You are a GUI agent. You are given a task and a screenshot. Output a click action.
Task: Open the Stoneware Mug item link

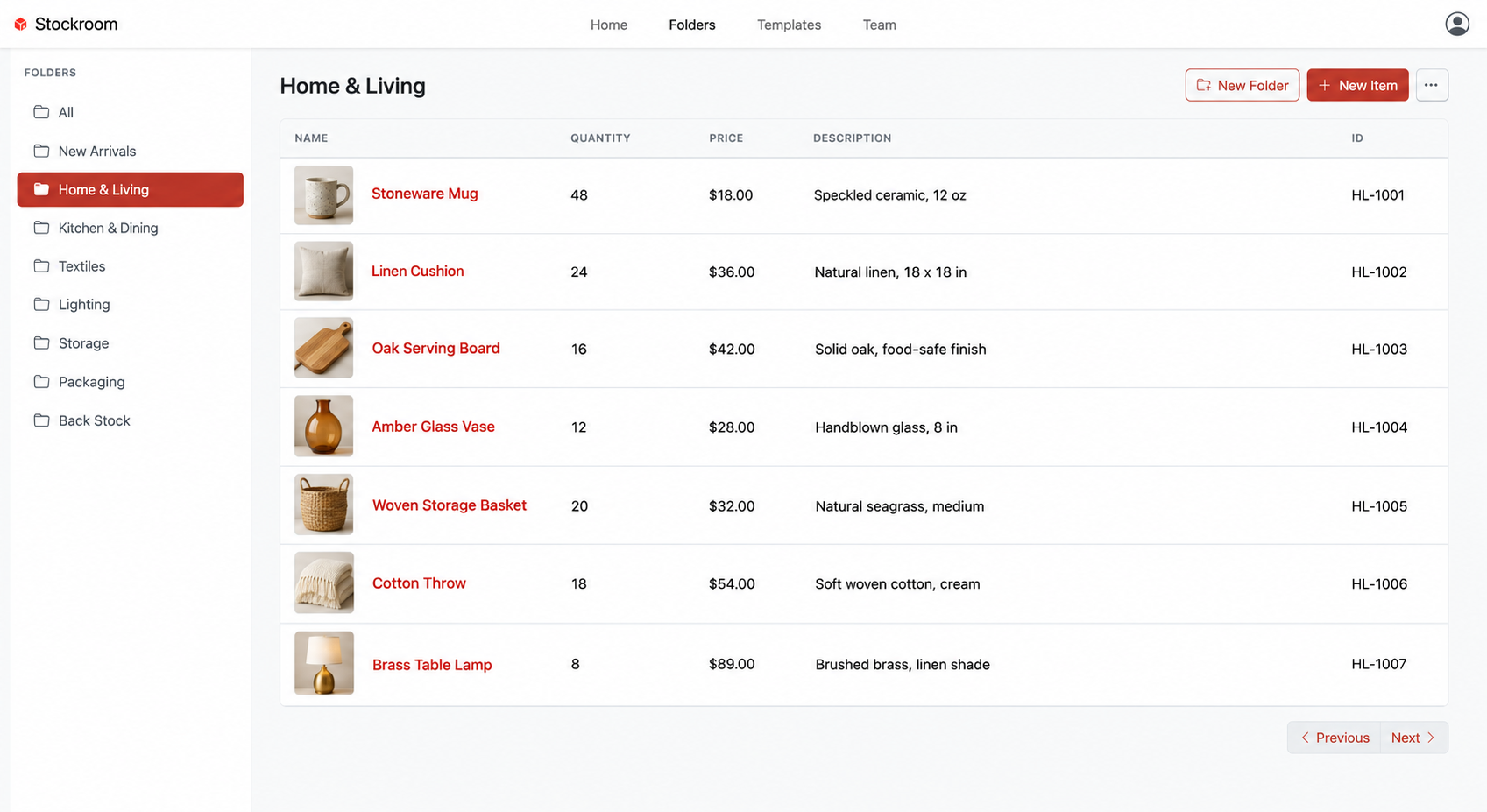point(425,194)
